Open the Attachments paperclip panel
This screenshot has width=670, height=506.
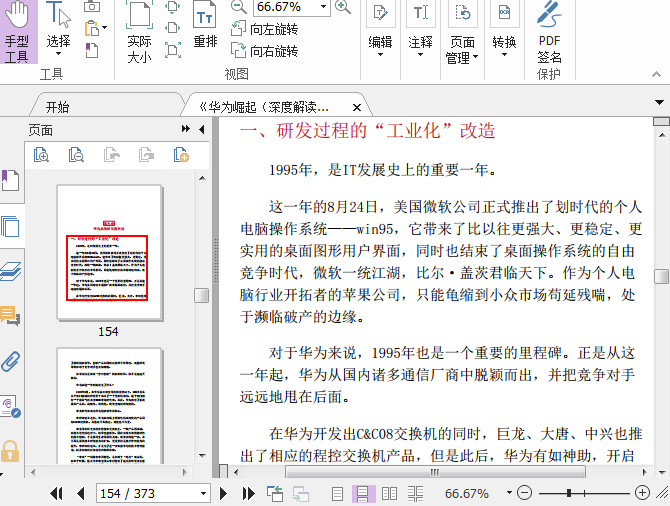pyautogui.click(x=10, y=362)
